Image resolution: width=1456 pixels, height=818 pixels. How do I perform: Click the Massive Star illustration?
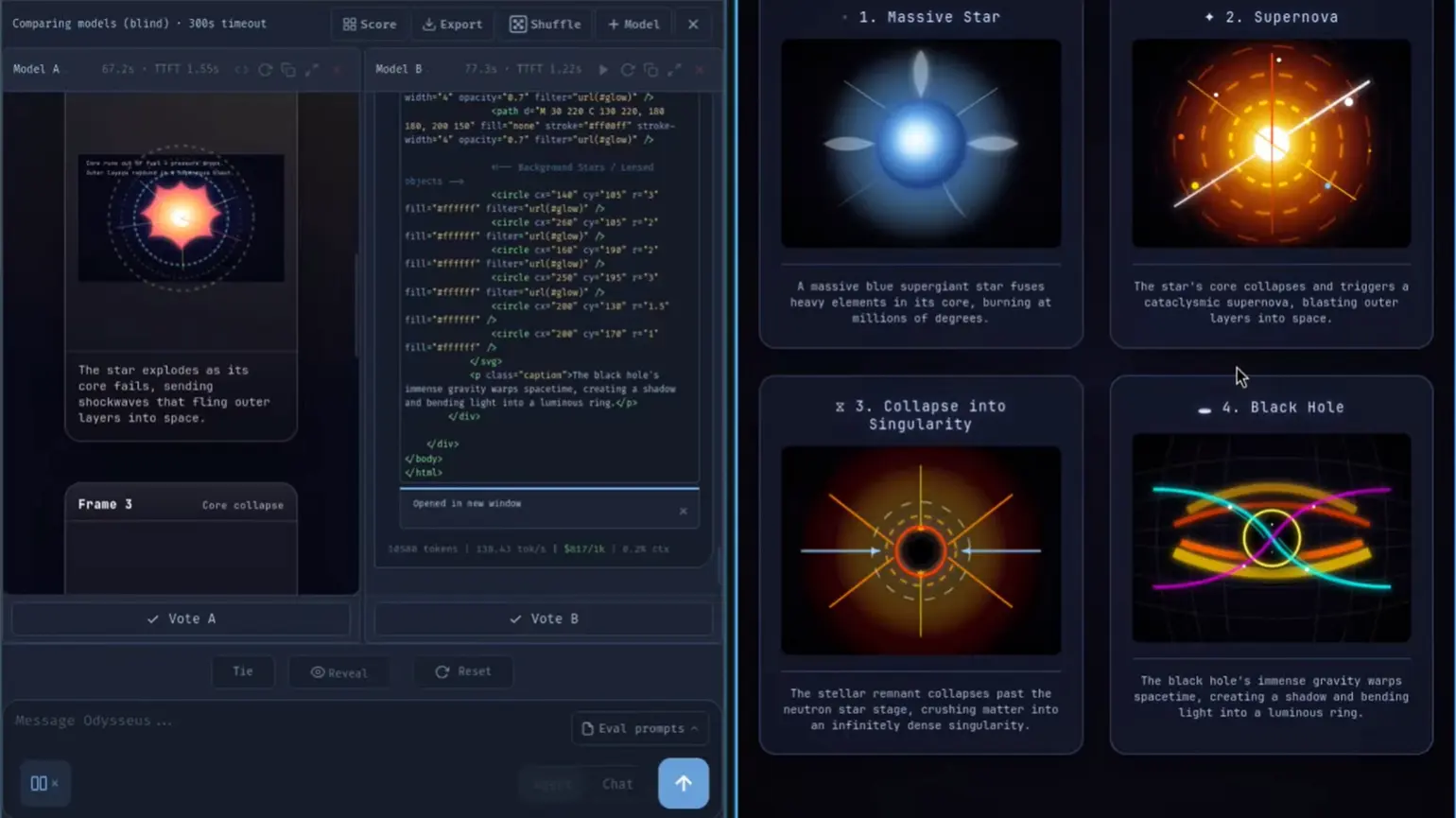(x=921, y=144)
